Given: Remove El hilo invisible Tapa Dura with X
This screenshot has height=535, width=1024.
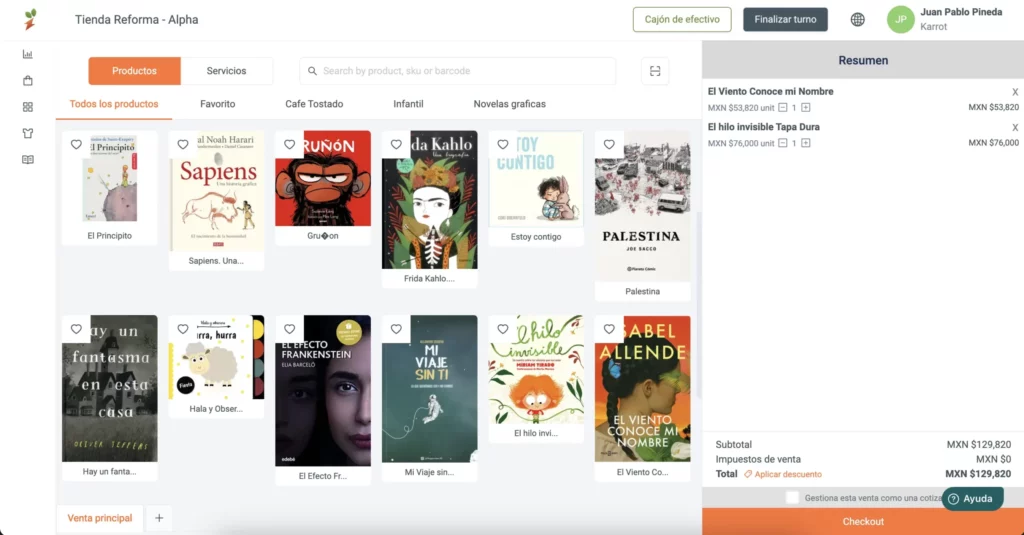Looking at the screenshot, I should 1015,127.
